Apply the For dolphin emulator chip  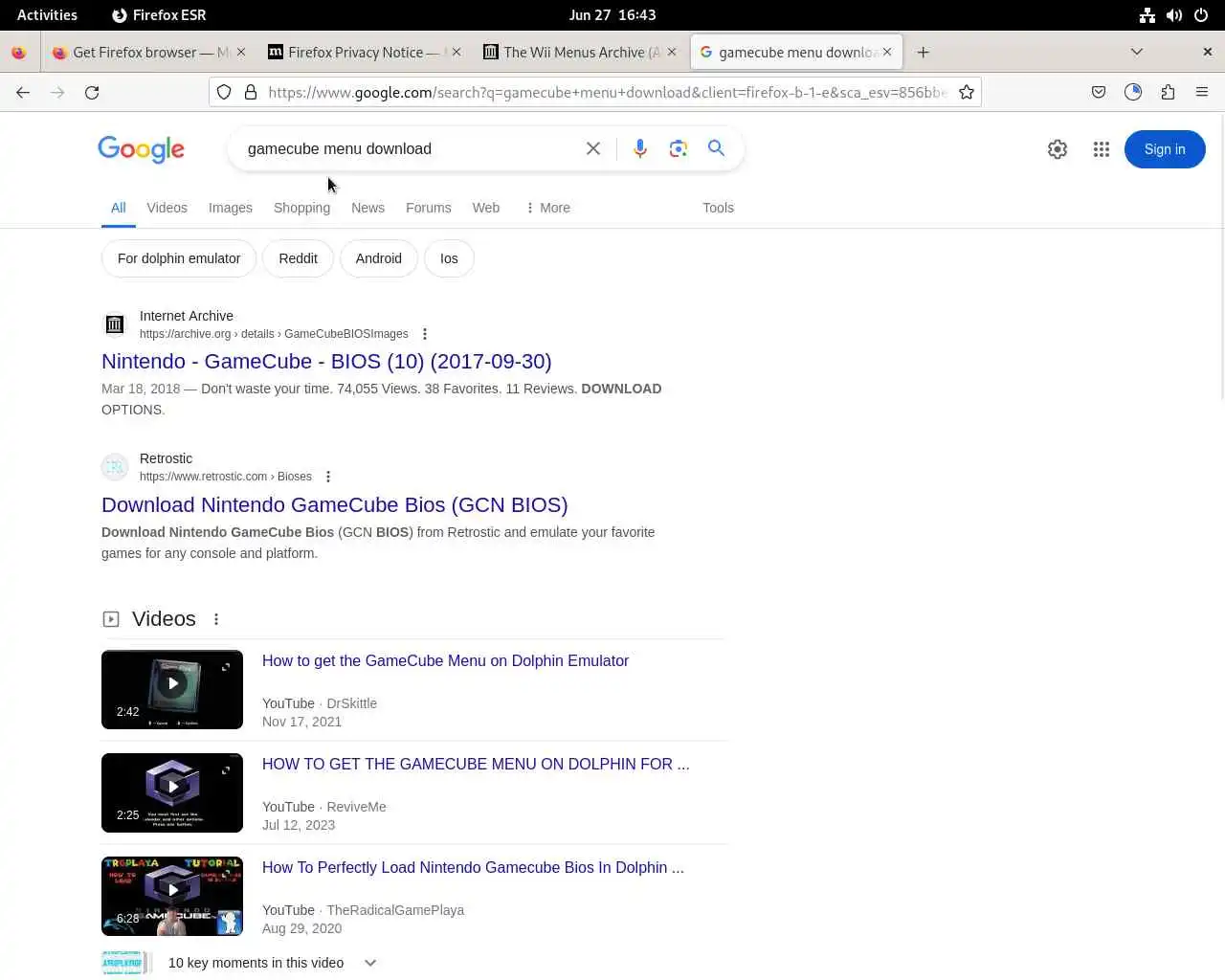pyautogui.click(x=179, y=258)
